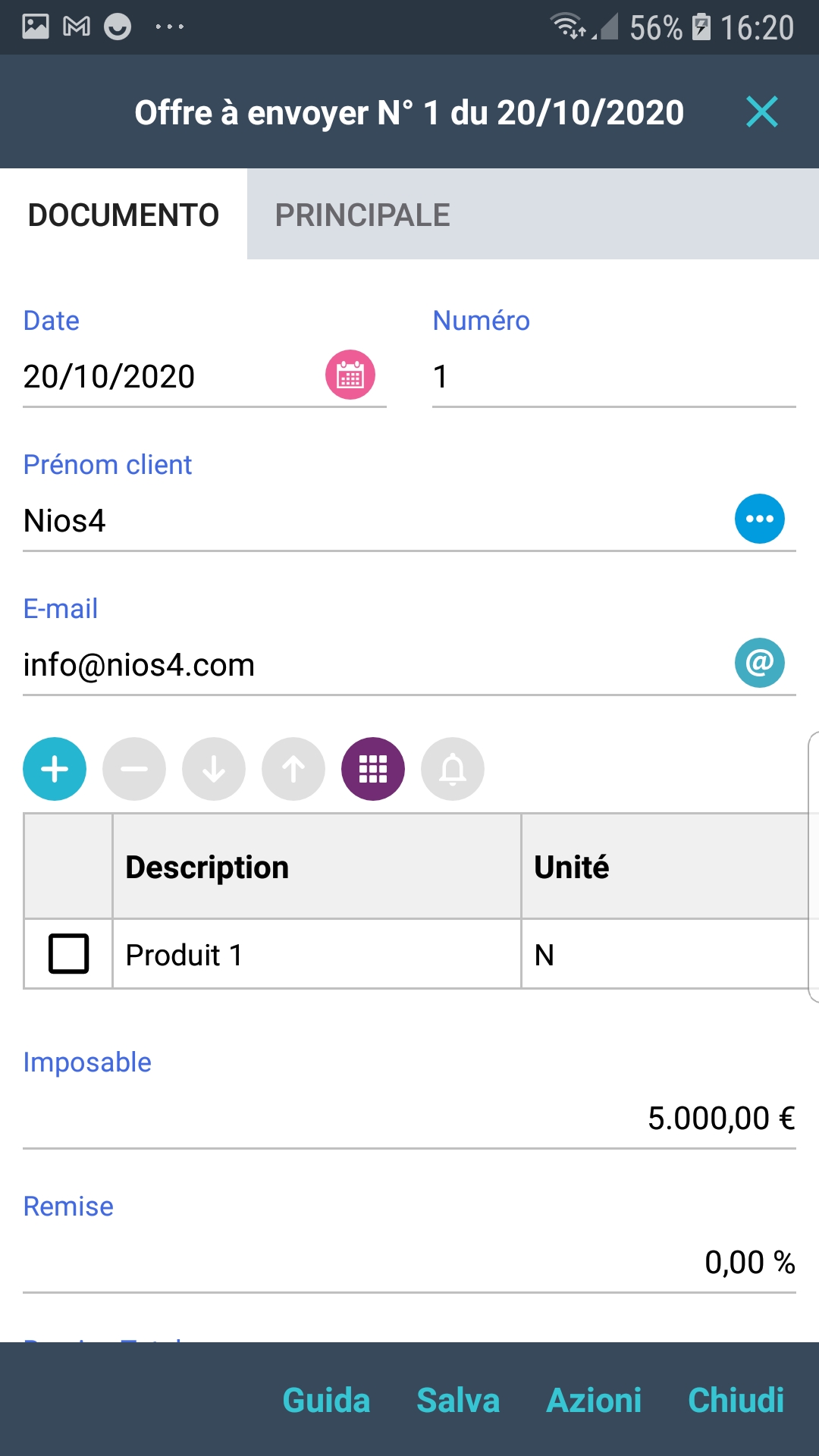Viewport: 819px width, 1456px height.
Task: Tap the blue client lookup ellipsis button
Action: click(x=759, y=519)
